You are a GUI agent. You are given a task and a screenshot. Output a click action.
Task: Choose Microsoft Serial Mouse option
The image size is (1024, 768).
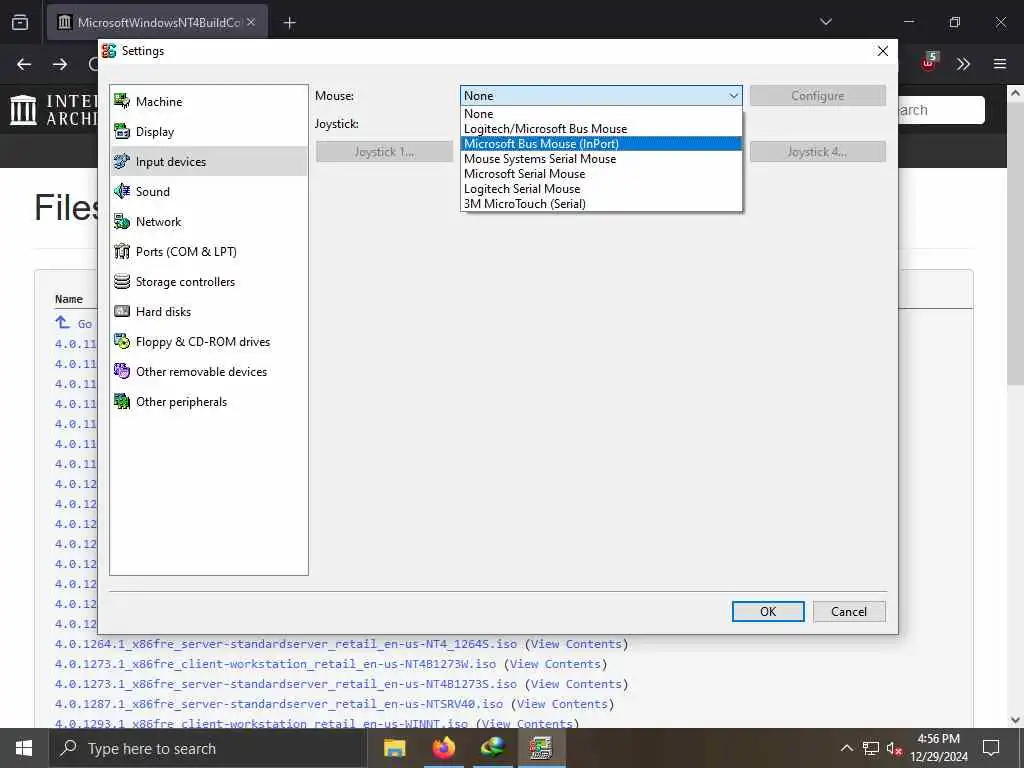(x=601, y=174)
